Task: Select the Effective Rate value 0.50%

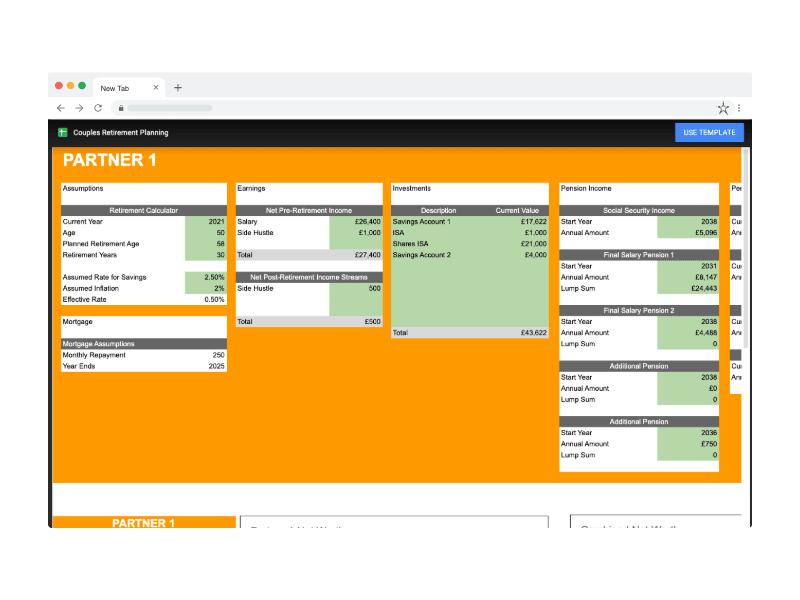Action: (x=206, y=299)
